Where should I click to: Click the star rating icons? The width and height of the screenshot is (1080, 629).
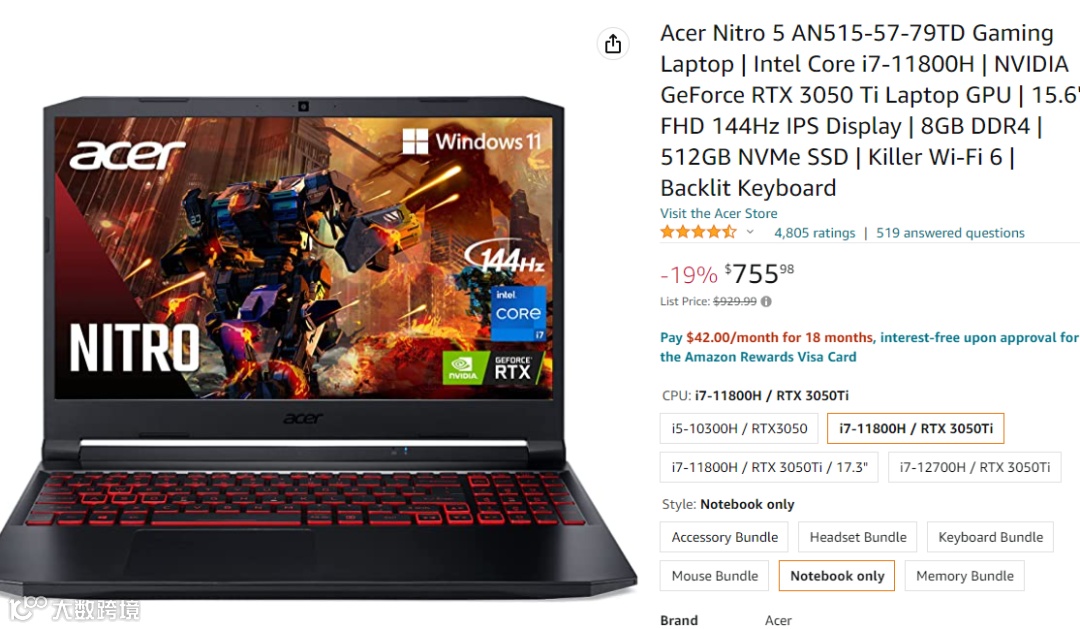(x=698, y=232)
